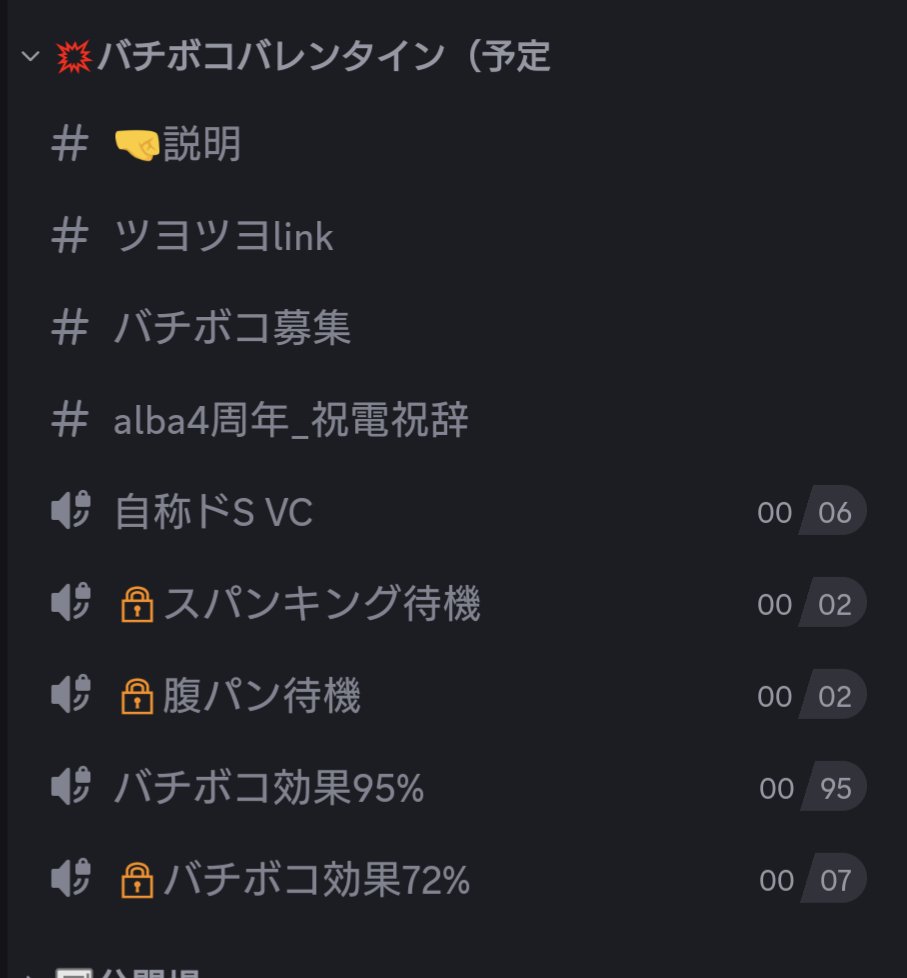Click the 00 07 user limit badge
907x978 pixels.
(x=812, y=879)
